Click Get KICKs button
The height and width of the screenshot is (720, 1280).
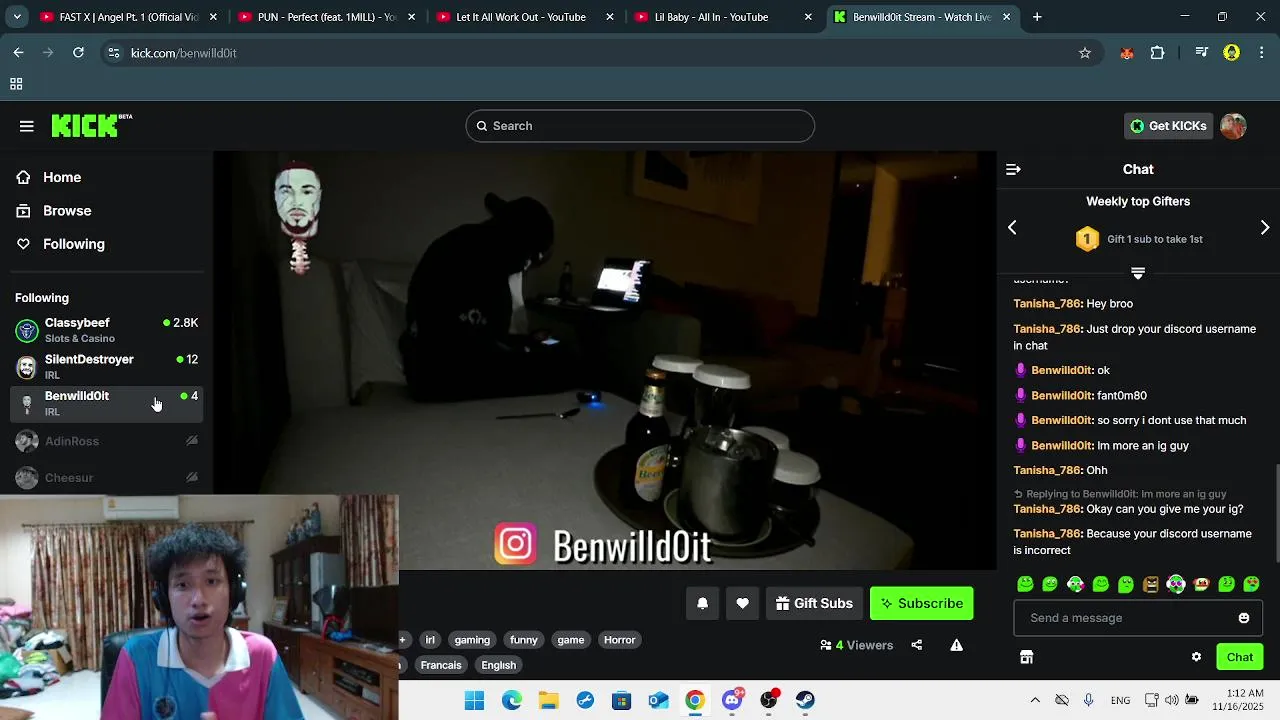click(x=1168, y=126)
